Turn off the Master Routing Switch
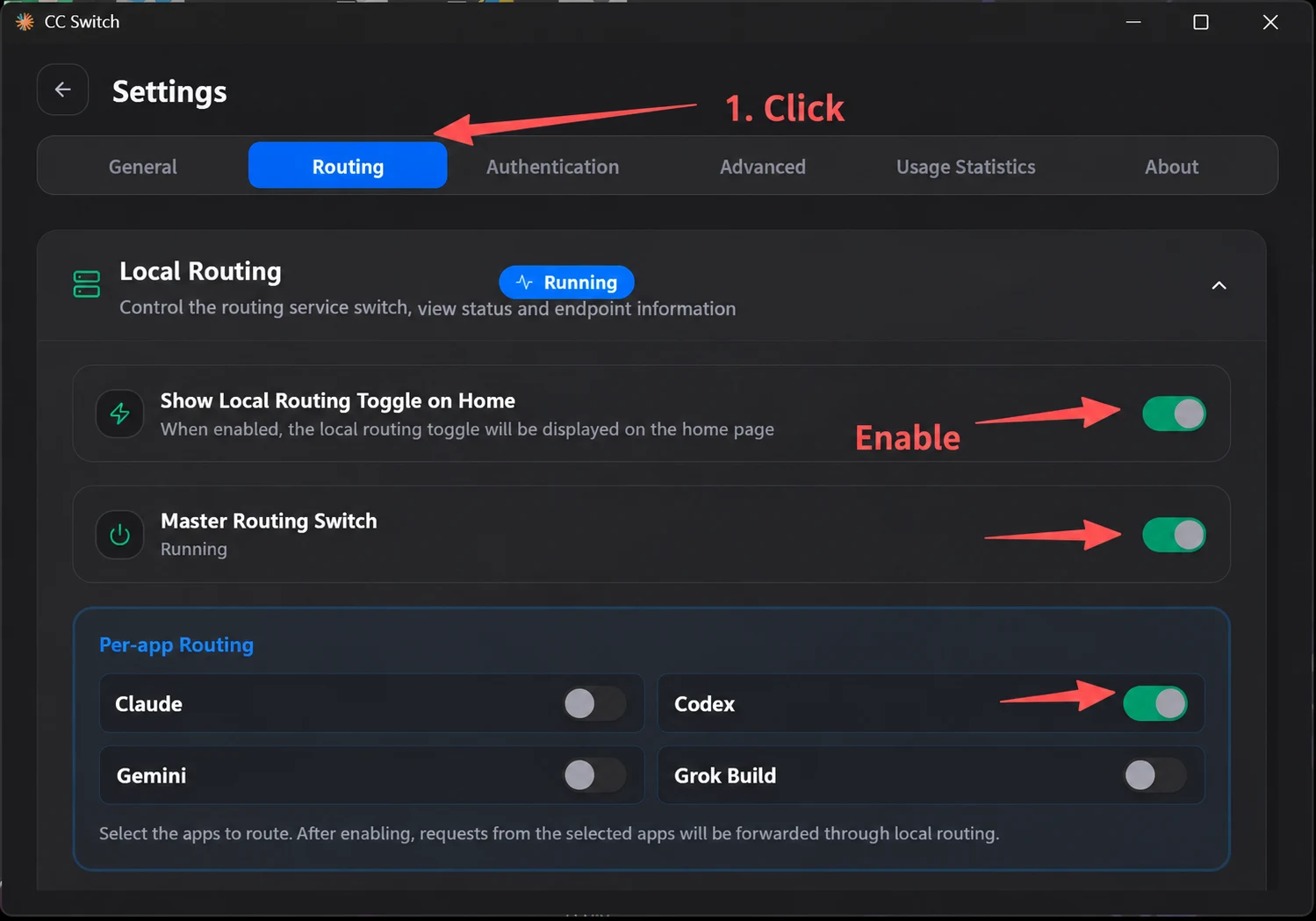Screen dimensions: 1316x921 (x=1174, y=535)
